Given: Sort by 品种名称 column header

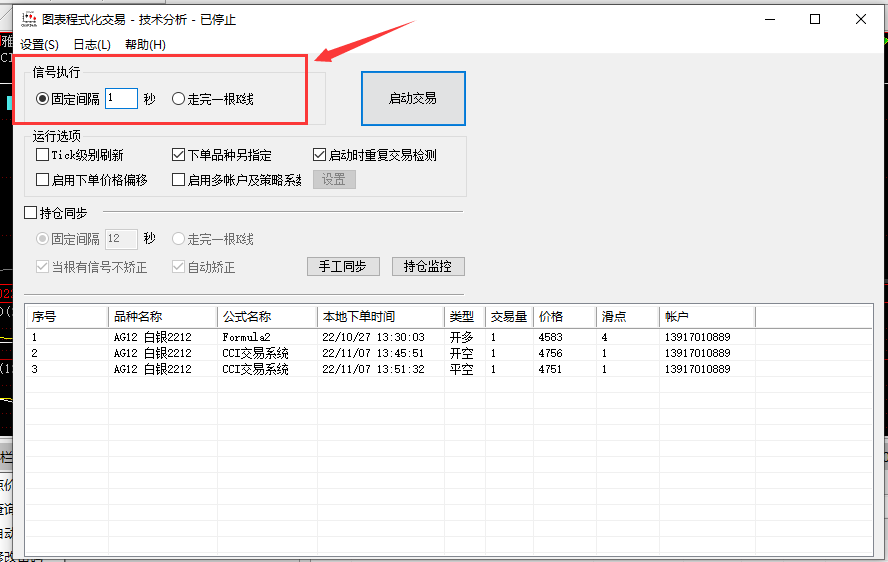Looking at the screenshot, I should pyautogui.click(x=163, y=317).
